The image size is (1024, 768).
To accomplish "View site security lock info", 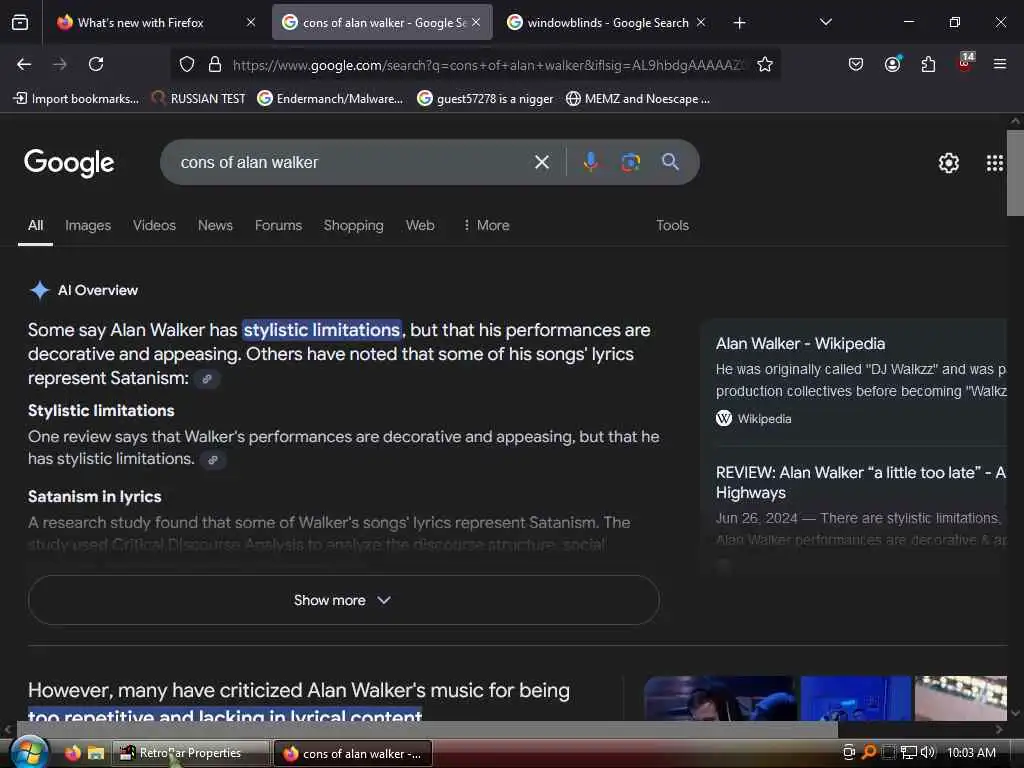I will coord(215,64).
